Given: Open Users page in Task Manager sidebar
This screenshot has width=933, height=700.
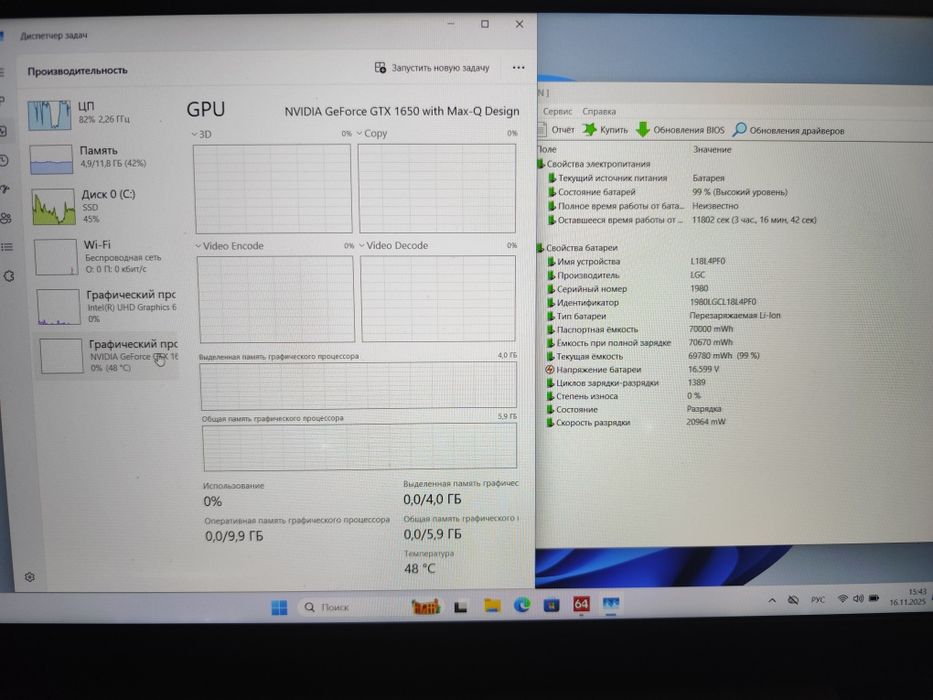Looking at the screenshot, I should click(x=6, y=218).
